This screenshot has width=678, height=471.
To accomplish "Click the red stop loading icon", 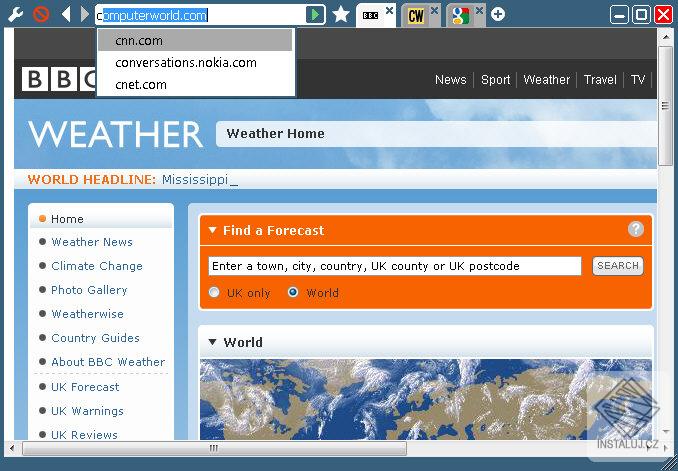I will (41, 15).
